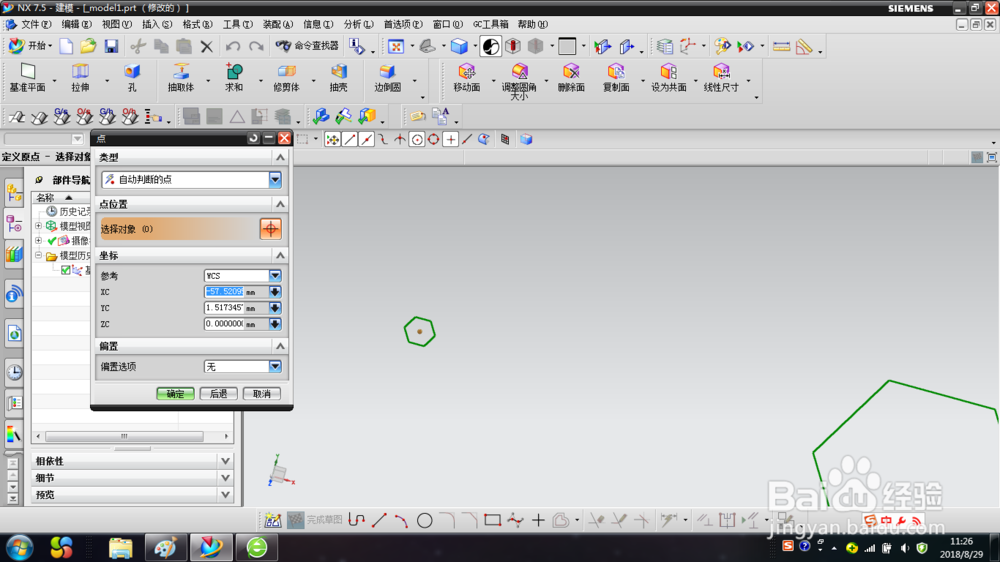Open the Extract Body (抽取体) tool
The width and height of the screenshot is (1000, 562).
[181, 78]
